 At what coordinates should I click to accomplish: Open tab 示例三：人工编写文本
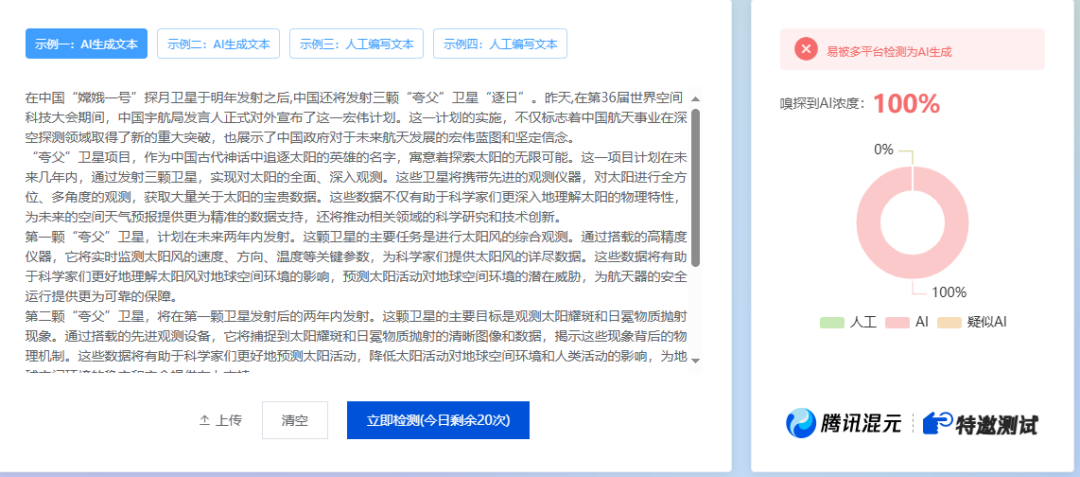coord(356,44)
